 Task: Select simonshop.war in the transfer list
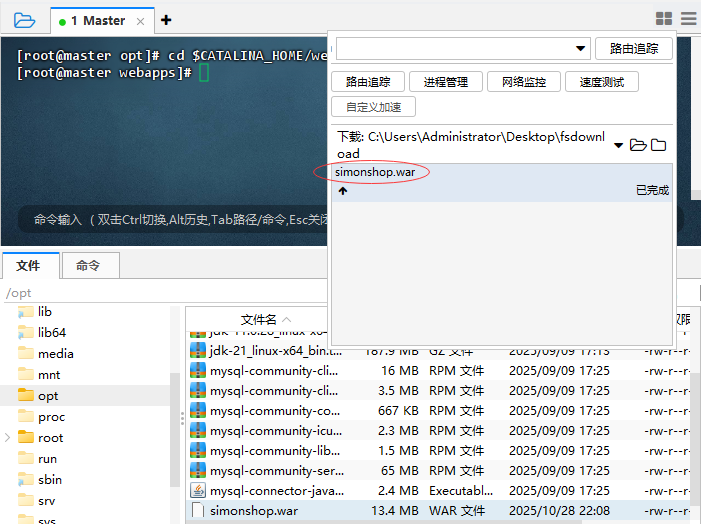tap(502, 182)
